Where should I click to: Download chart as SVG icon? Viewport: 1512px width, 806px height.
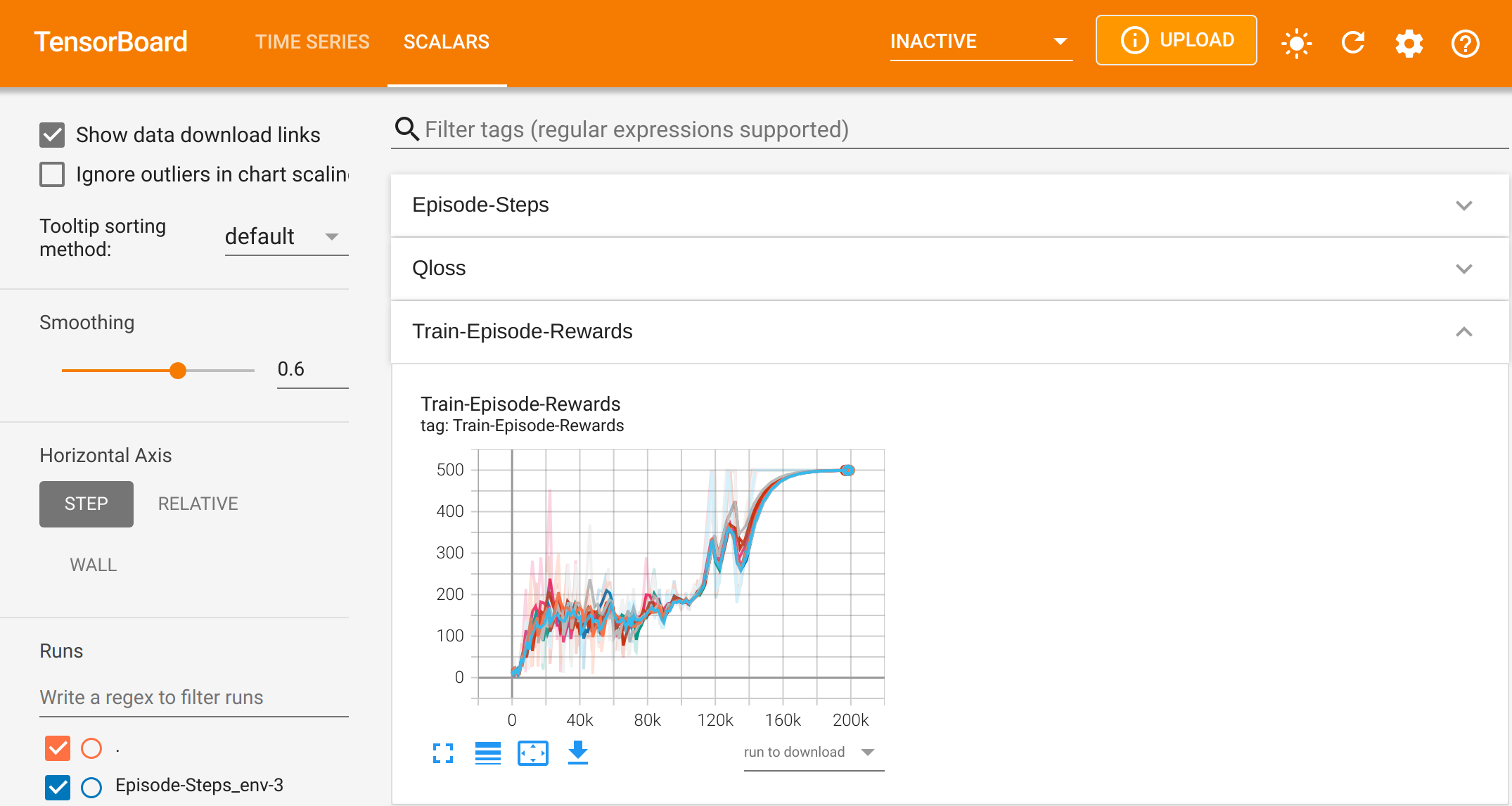578,753
